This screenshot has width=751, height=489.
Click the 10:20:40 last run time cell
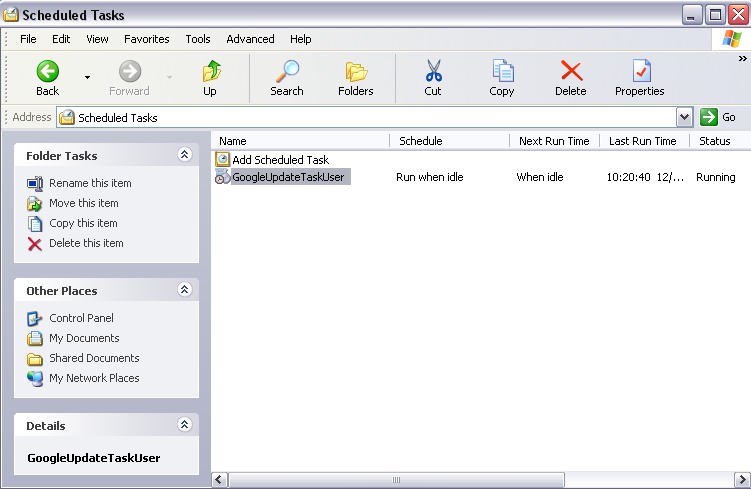pos(645,177)
